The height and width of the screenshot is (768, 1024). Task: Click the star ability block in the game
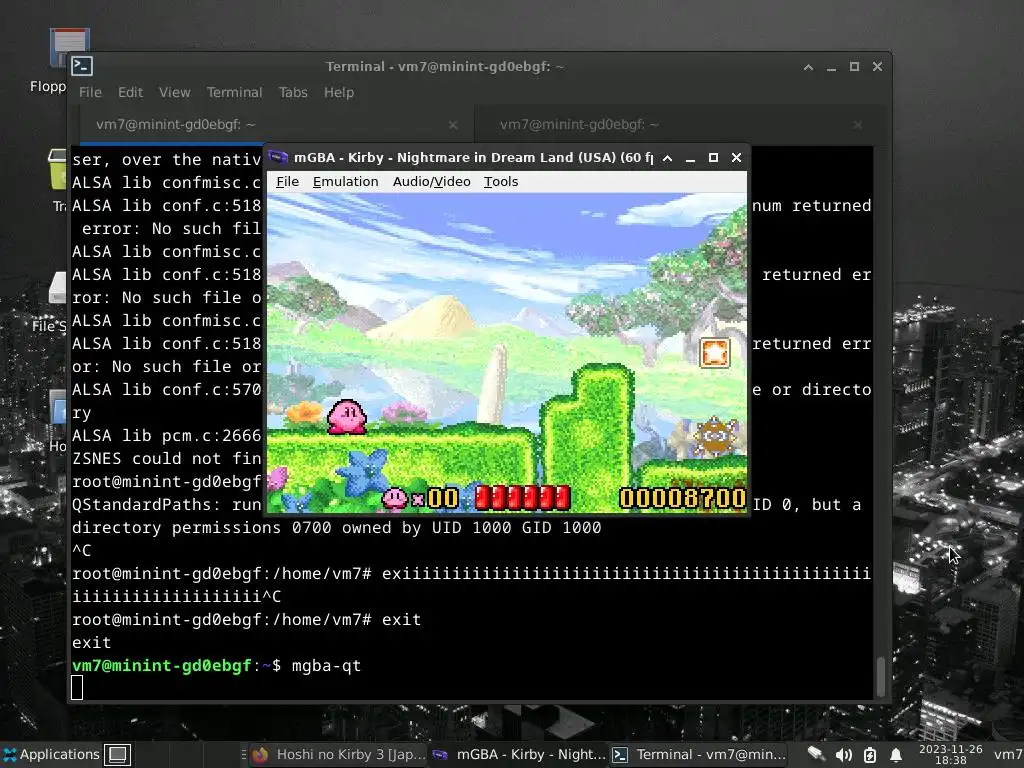(x=714, y=353)
